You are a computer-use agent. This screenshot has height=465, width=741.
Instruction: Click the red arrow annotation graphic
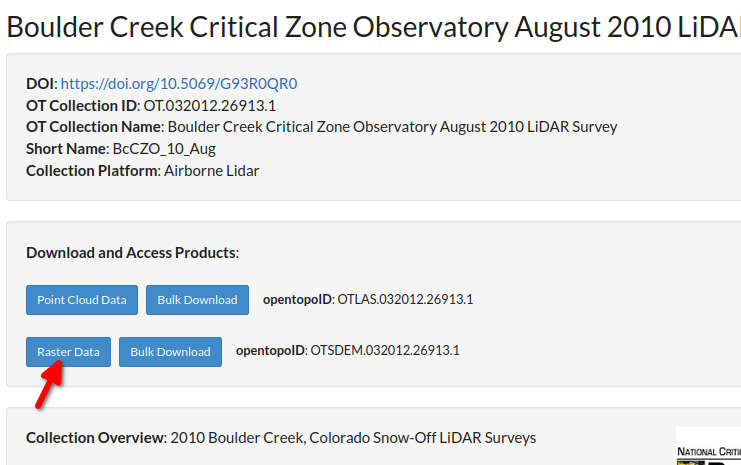click(x=49, y=384)
